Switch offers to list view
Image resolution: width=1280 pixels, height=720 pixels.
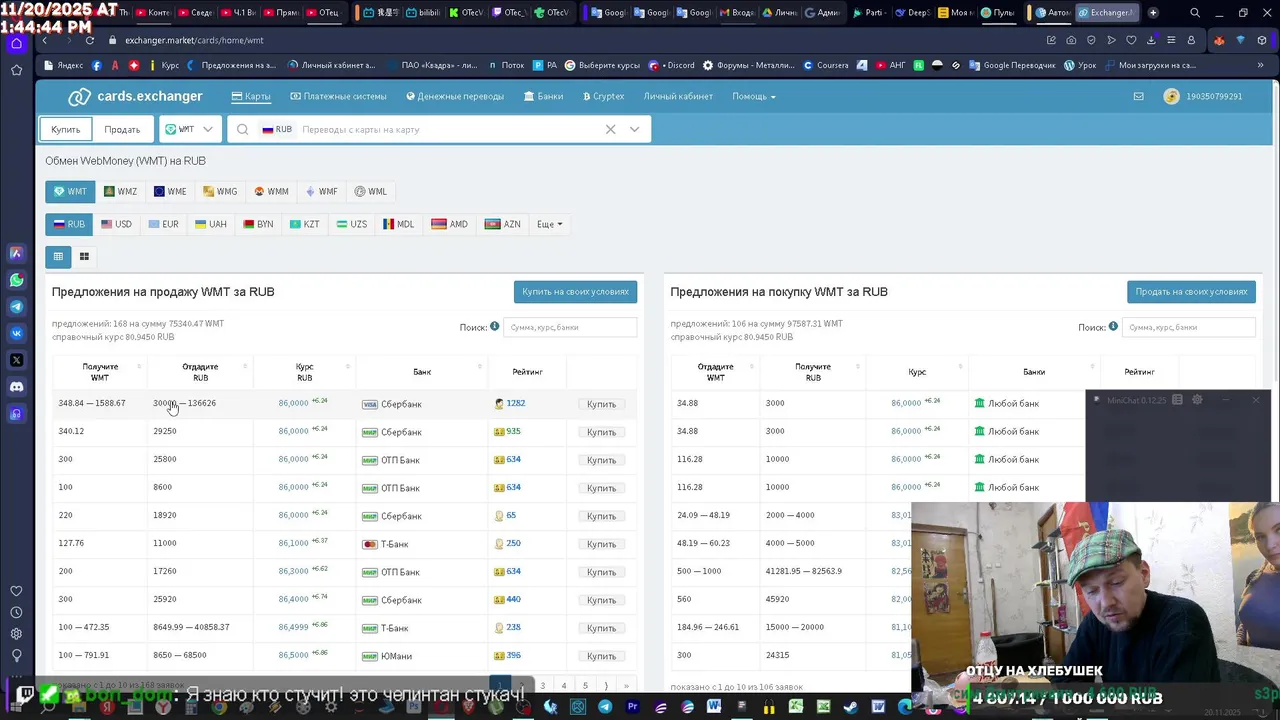[x=58, y=257]
